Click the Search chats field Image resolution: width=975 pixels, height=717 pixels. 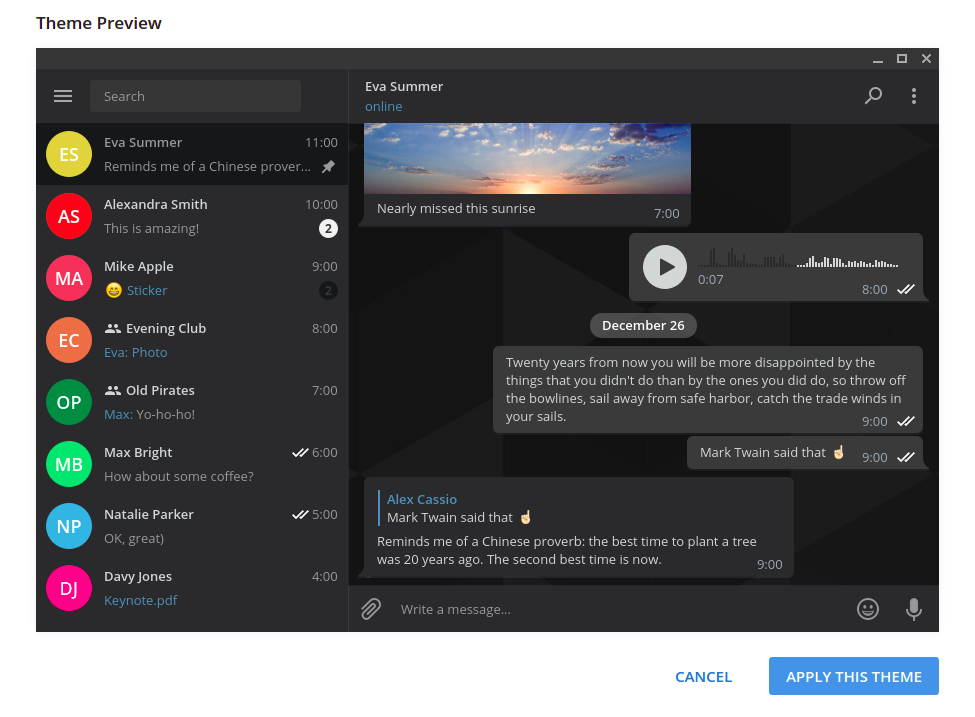(x=195, y=96)
